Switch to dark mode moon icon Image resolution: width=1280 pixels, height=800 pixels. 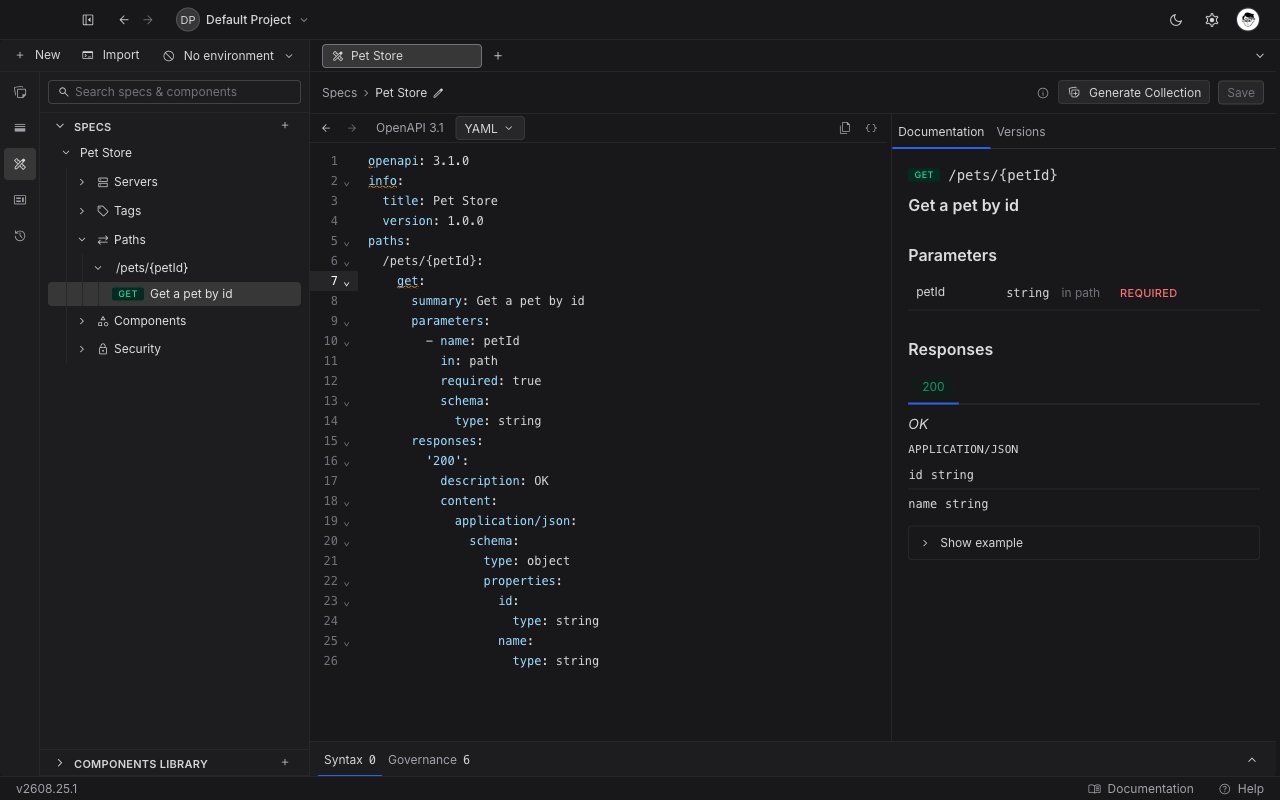coord(1176,20)
